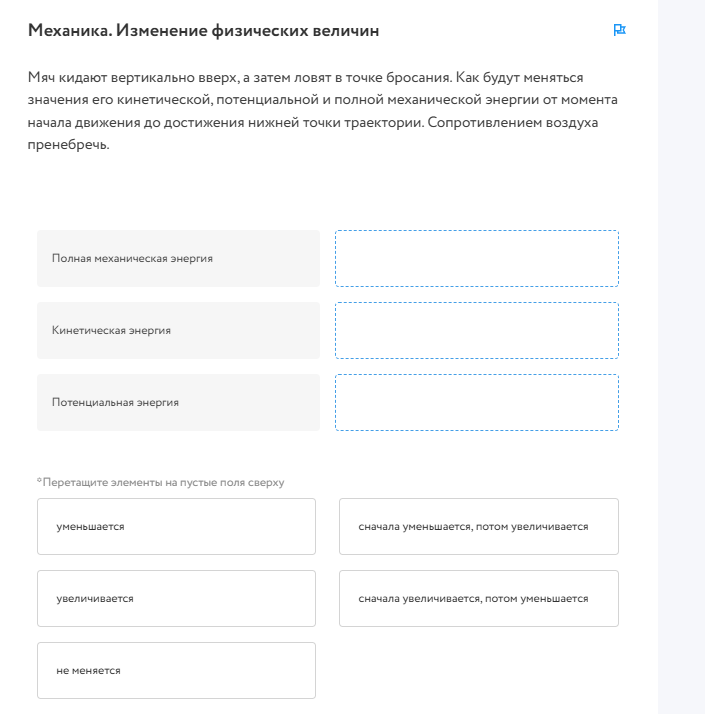Click empty drop field beside Потенциальная энергия
This screenshot has height=714, width=705.
tap(477, 402)
